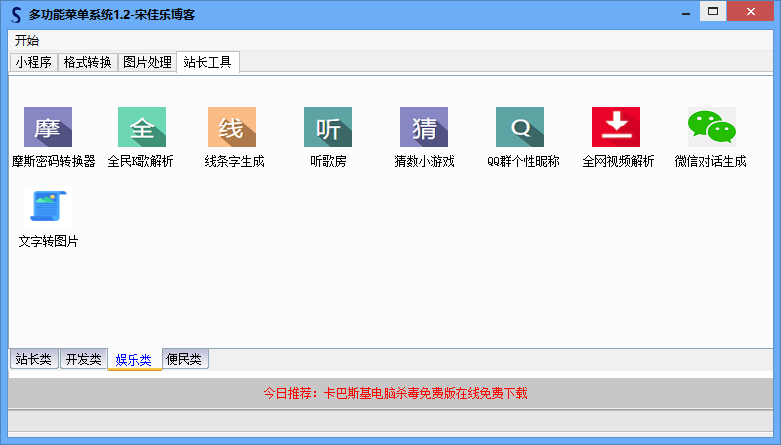Launch the 全民K歌解析 icon
781x445 pixels.
click(x=141, y=128)
